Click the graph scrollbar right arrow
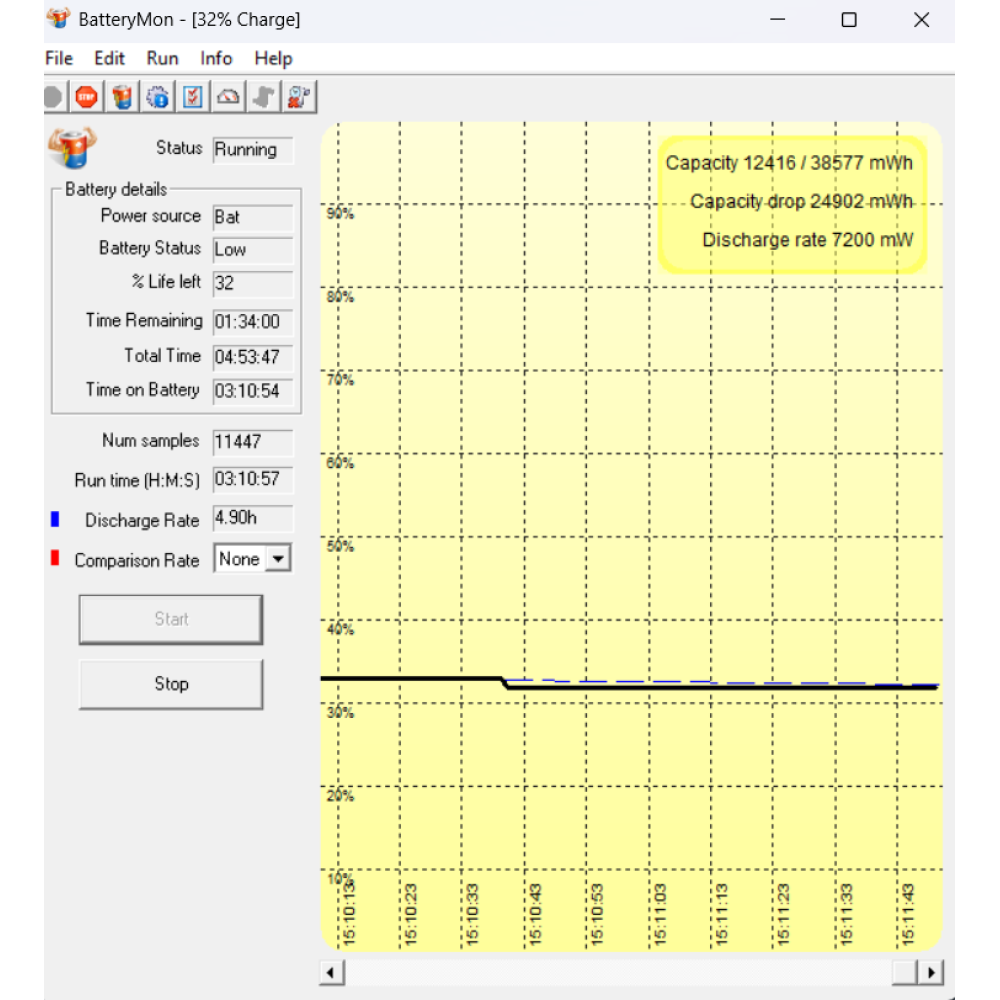 point(932,972)
